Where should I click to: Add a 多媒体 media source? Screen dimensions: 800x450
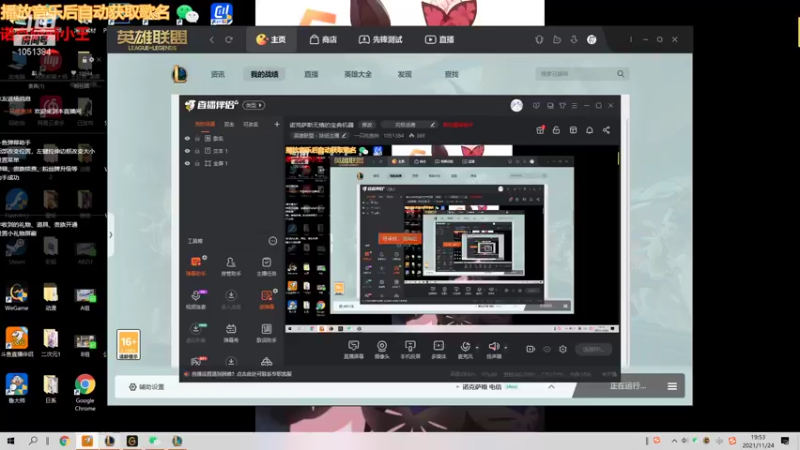(x=438, y=349)
